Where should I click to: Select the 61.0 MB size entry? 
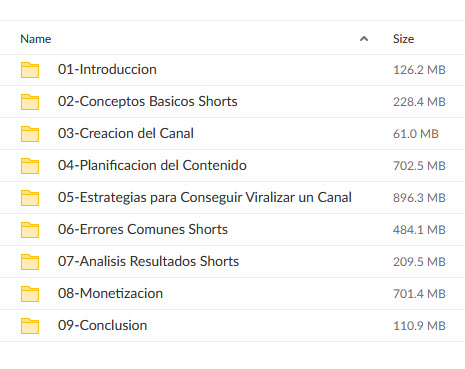(x=416, y=134)
